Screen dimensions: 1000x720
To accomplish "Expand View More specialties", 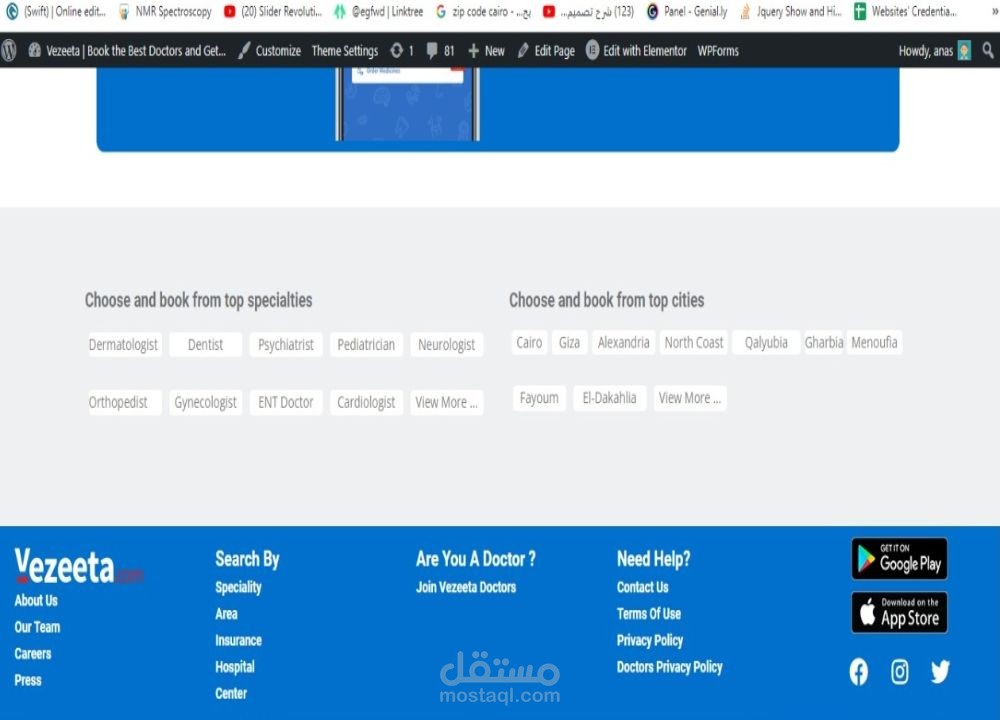I will (x=446, y=402).
